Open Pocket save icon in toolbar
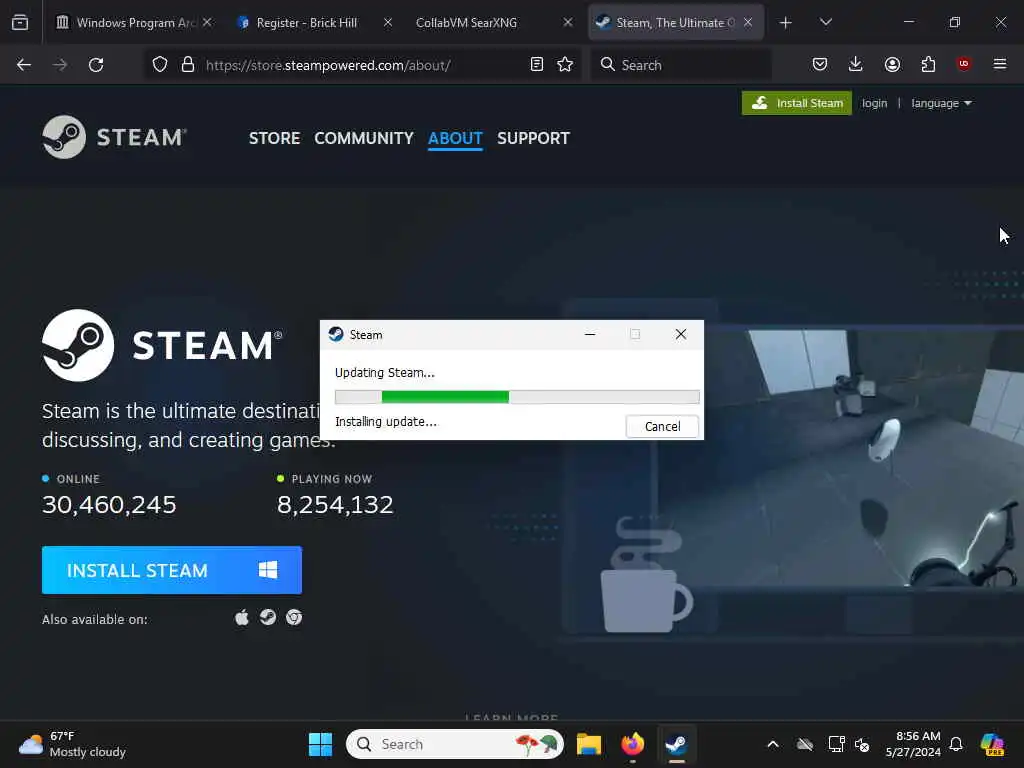This screenshot has width=1024, height=768. pyautogui.click(x=820, y=64)
